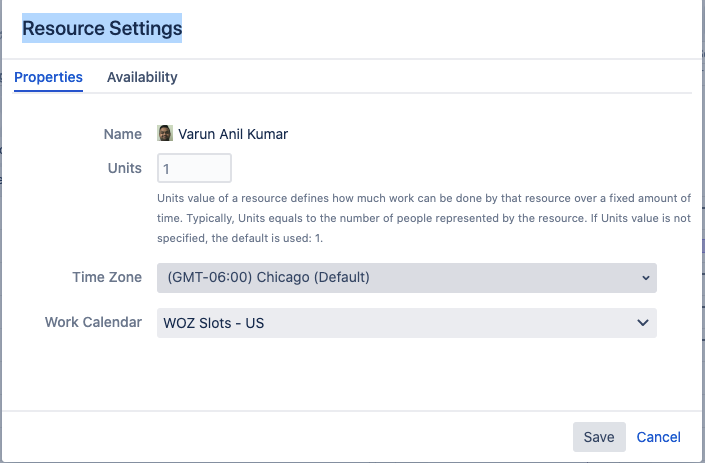Screen dimensions: 705x463
Task: Click the highlighted Resource Settings title
Action: coord(102,29)
